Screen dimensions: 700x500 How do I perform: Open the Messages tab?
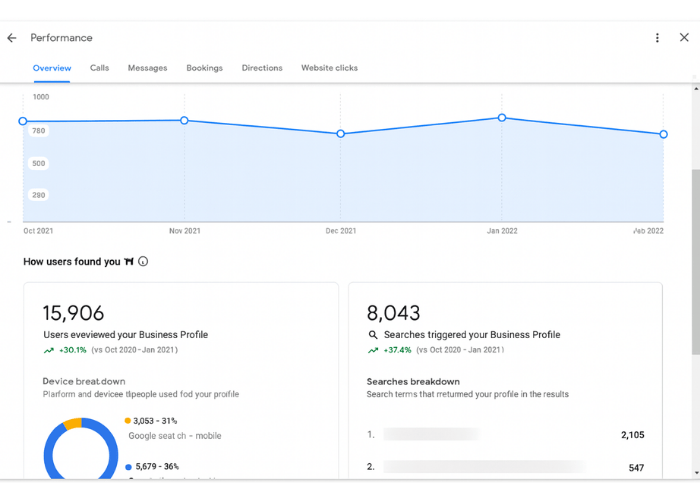[x=147, y=68]
